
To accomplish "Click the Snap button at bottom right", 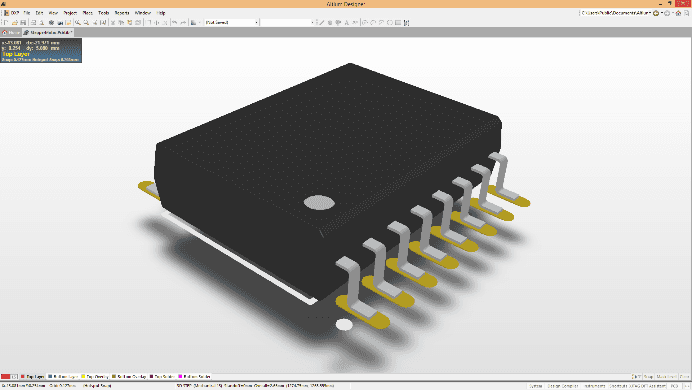I will [x=648, y=376].
